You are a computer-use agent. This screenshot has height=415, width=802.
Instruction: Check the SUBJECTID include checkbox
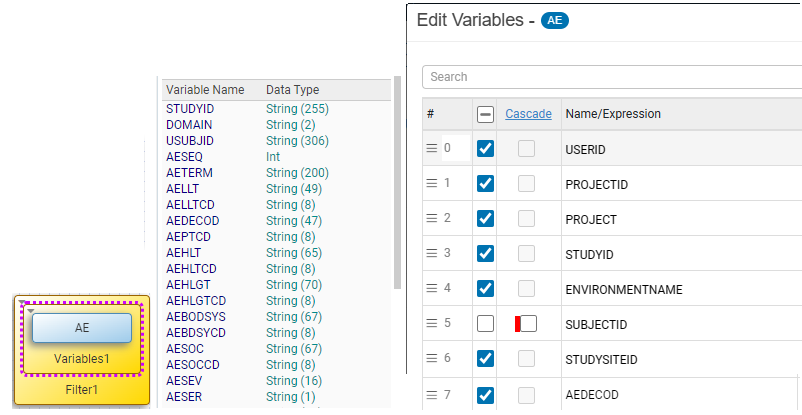[x=485, y=323]
